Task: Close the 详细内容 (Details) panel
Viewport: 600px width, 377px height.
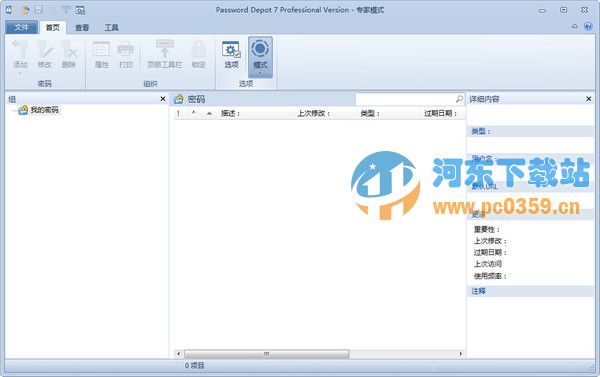Action: [589, 99]
